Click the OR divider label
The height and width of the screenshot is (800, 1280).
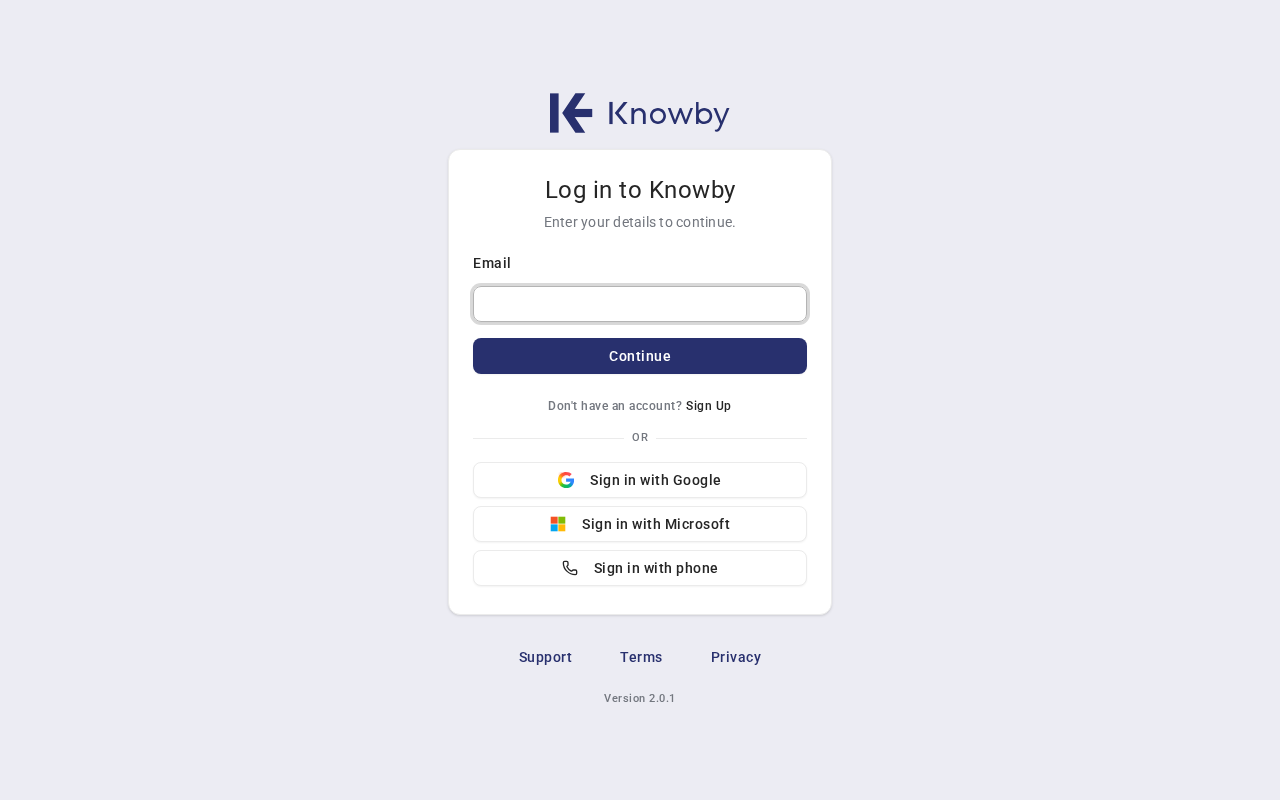click(x=640, y=438)
